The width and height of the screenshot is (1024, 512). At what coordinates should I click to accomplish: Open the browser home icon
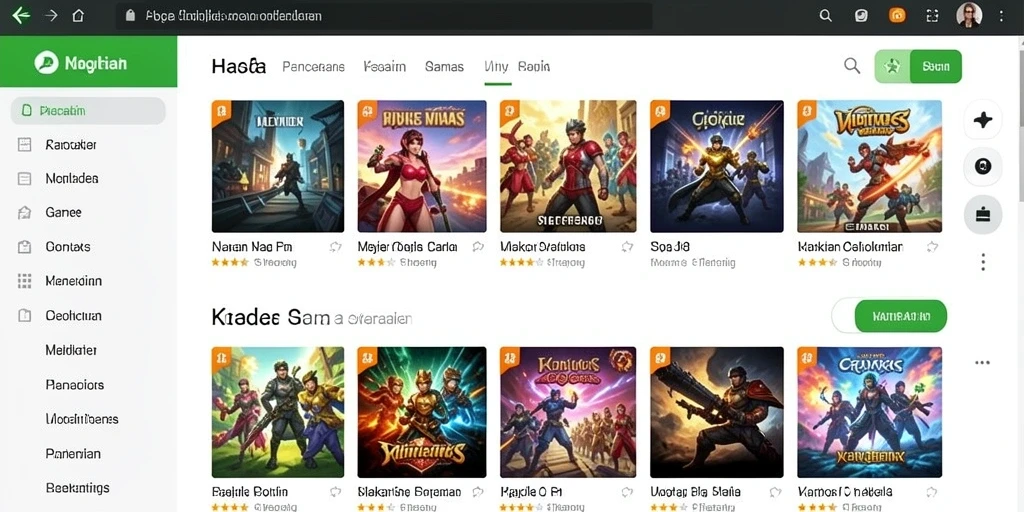point(78,16)
